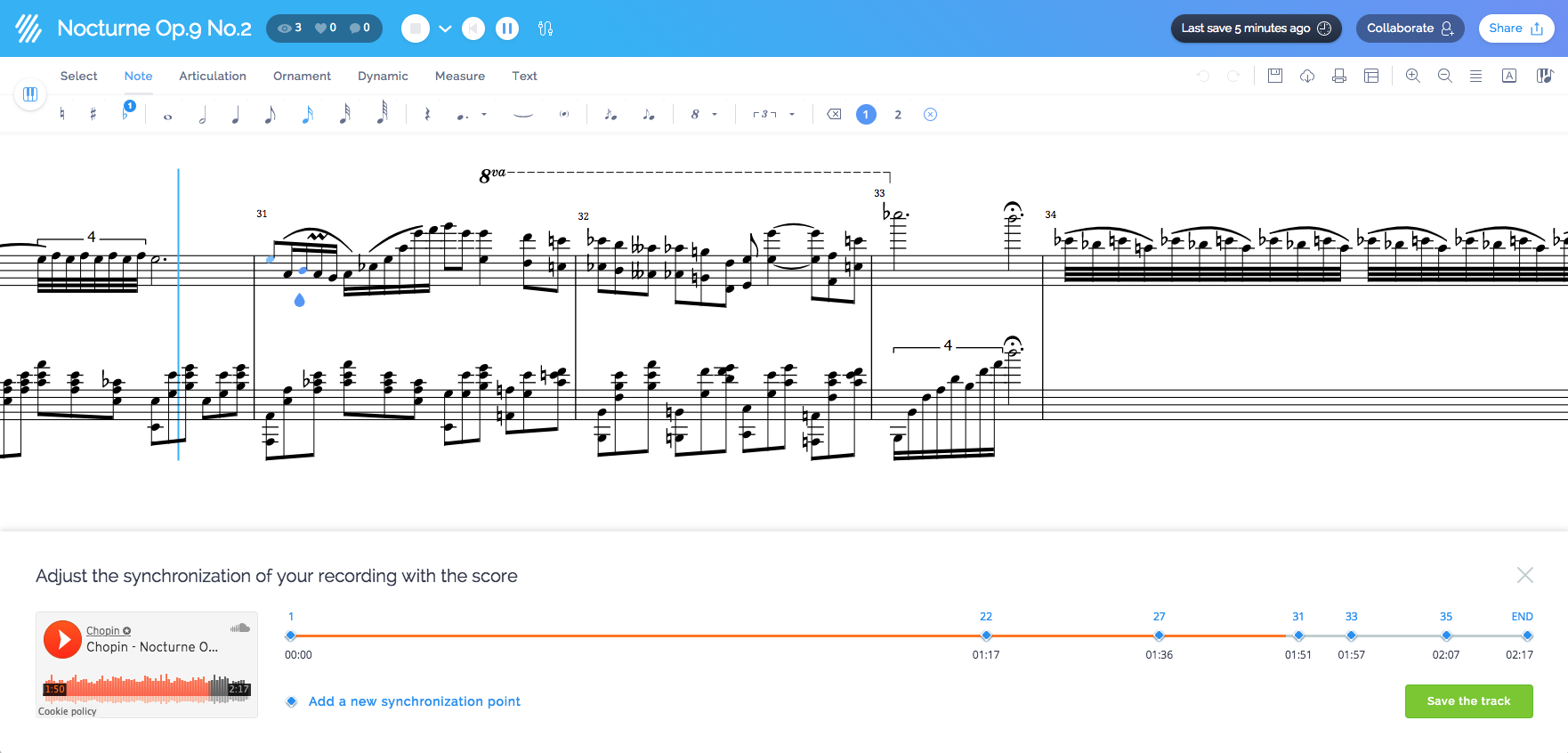
Task: Insert a rest with the rest icon
Action: point(427,114)
